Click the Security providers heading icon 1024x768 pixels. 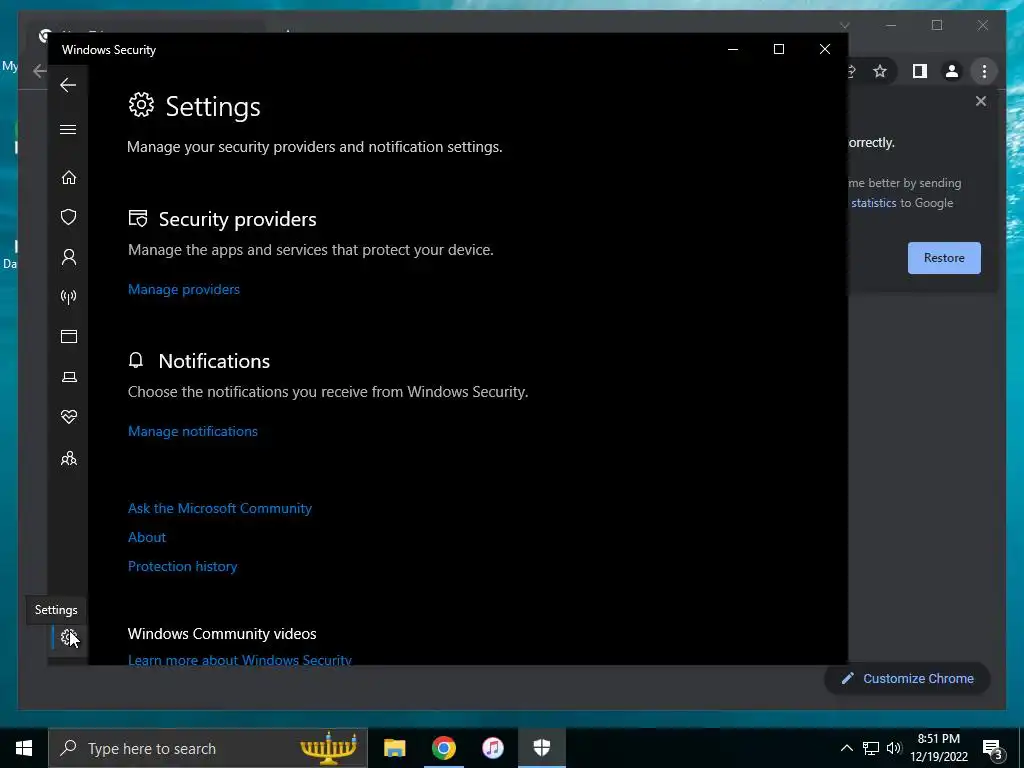click(138, 219)
